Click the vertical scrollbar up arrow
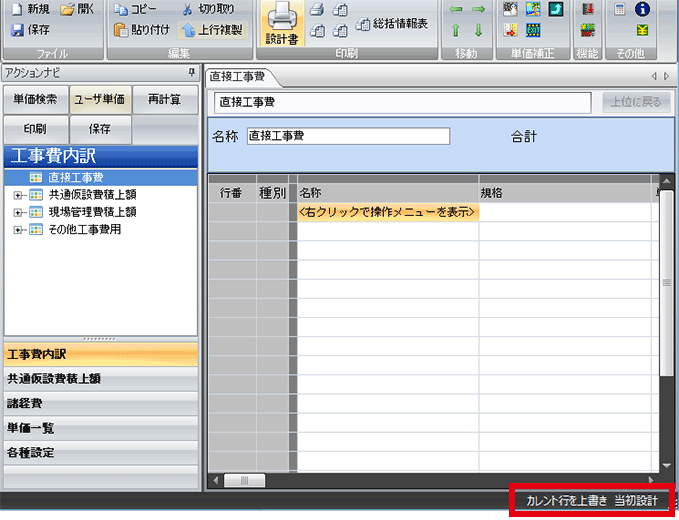The height and width of the screenshot is (520, 679). tap(666, 181)
